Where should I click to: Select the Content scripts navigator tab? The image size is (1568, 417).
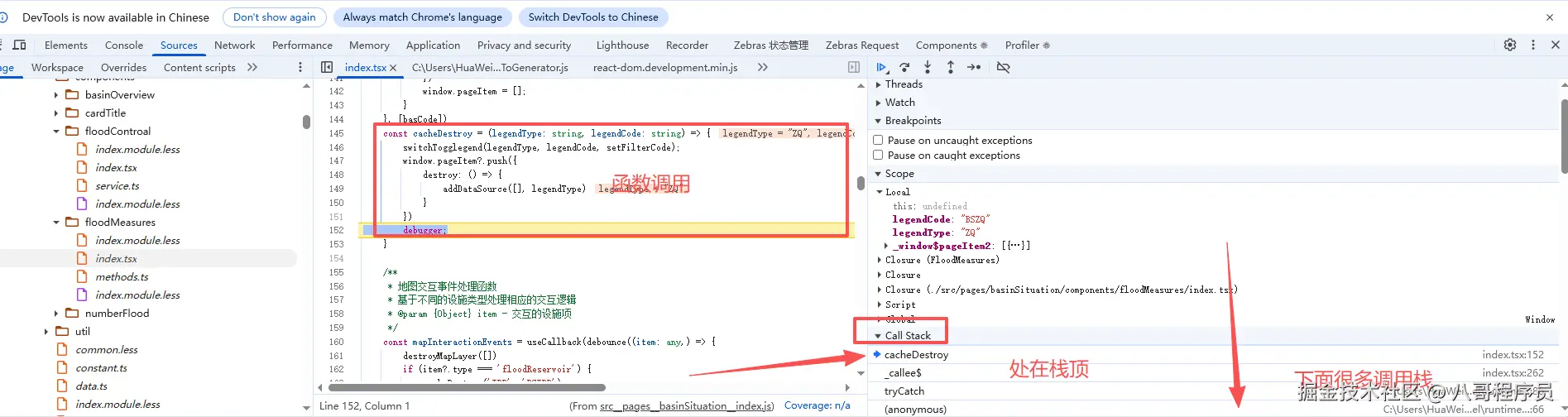point(199,67)
